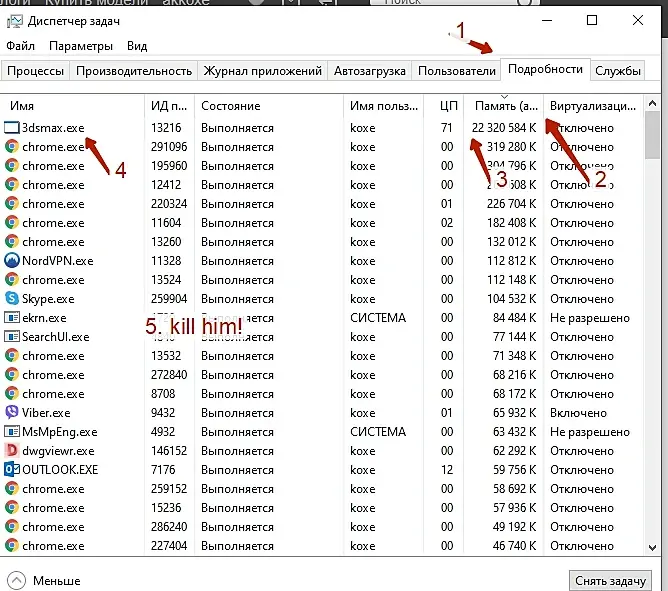Click the NordVPN.exe process icon
668x591 pixels.
pyautogui.click(x=12, y=260)
